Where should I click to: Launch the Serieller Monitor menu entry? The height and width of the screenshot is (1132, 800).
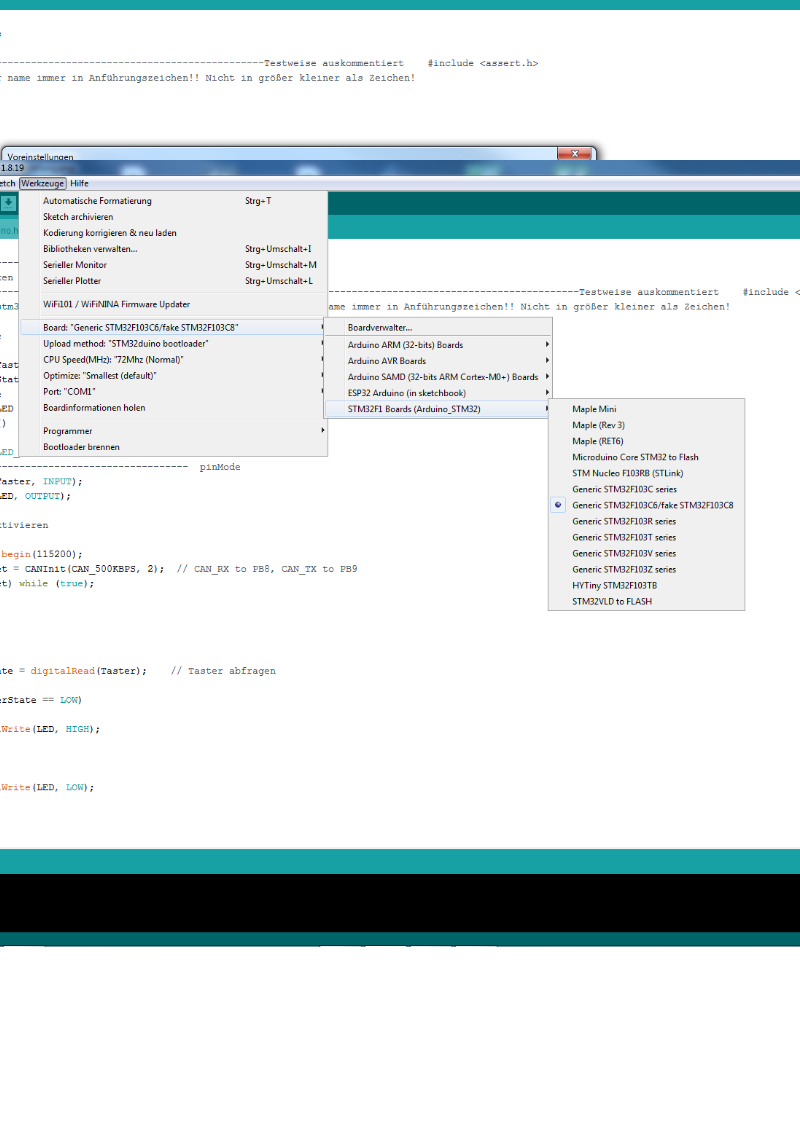pyautogui.click(x=173, y=265)
